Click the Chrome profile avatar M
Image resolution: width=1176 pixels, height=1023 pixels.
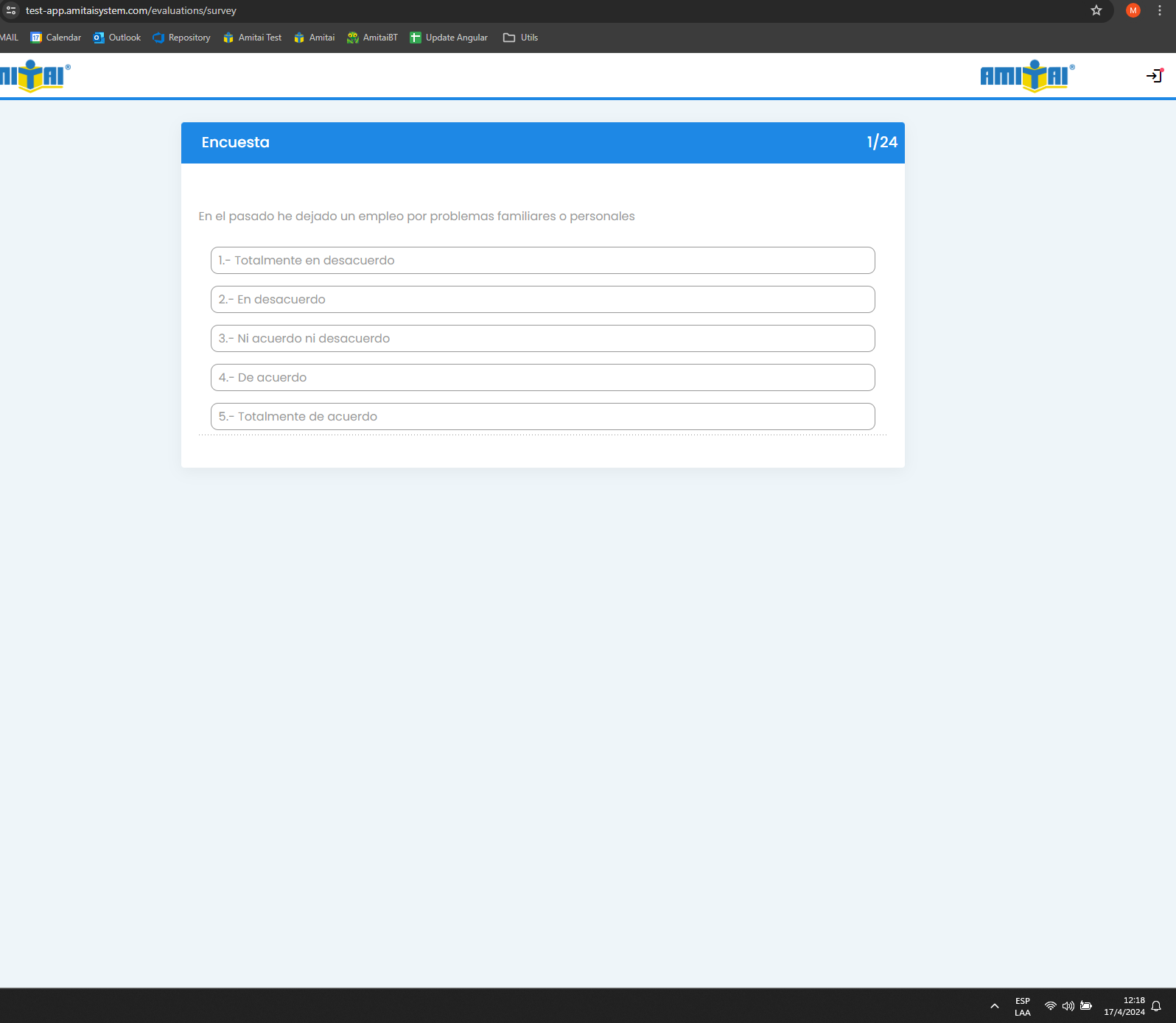[x=1133, y=10]
